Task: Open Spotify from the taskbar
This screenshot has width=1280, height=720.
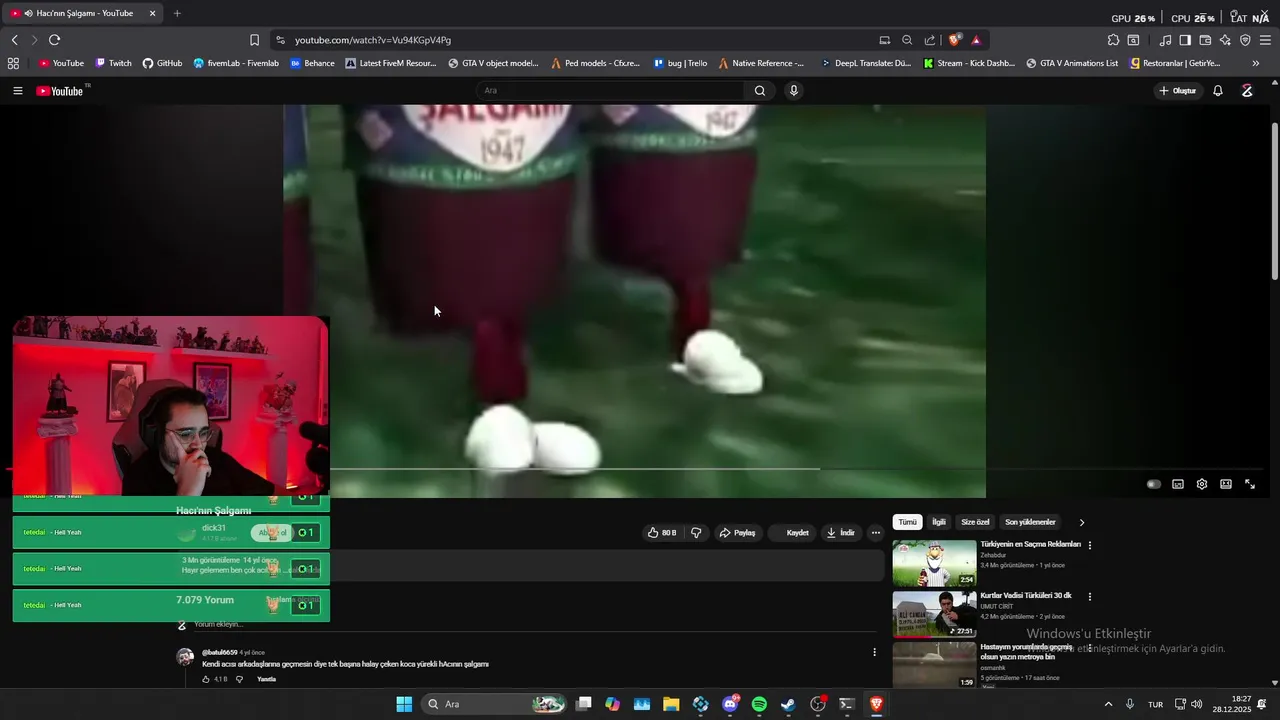Action: (x=759, y=704)
